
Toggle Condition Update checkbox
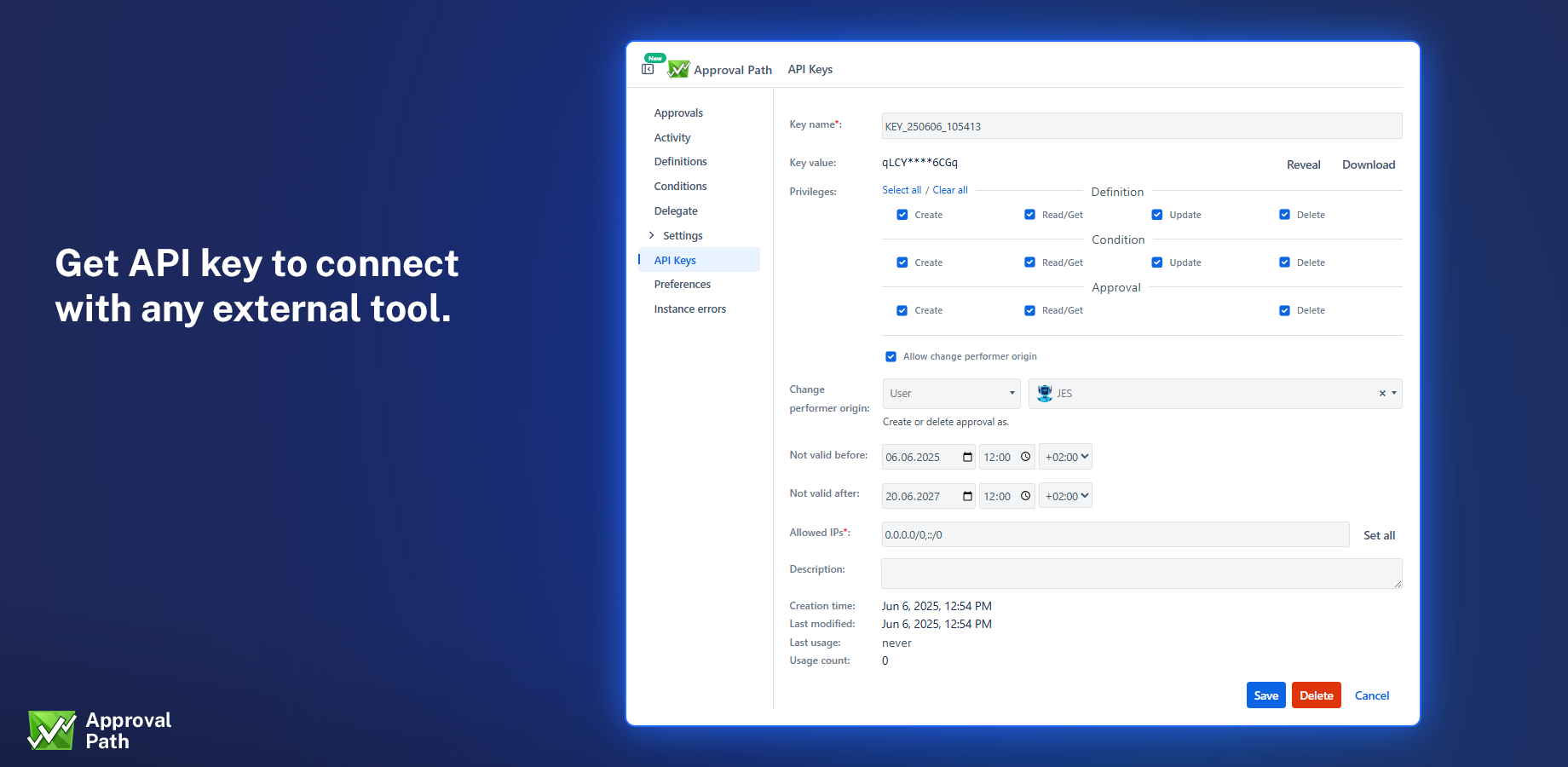(x=1156, y=262)
